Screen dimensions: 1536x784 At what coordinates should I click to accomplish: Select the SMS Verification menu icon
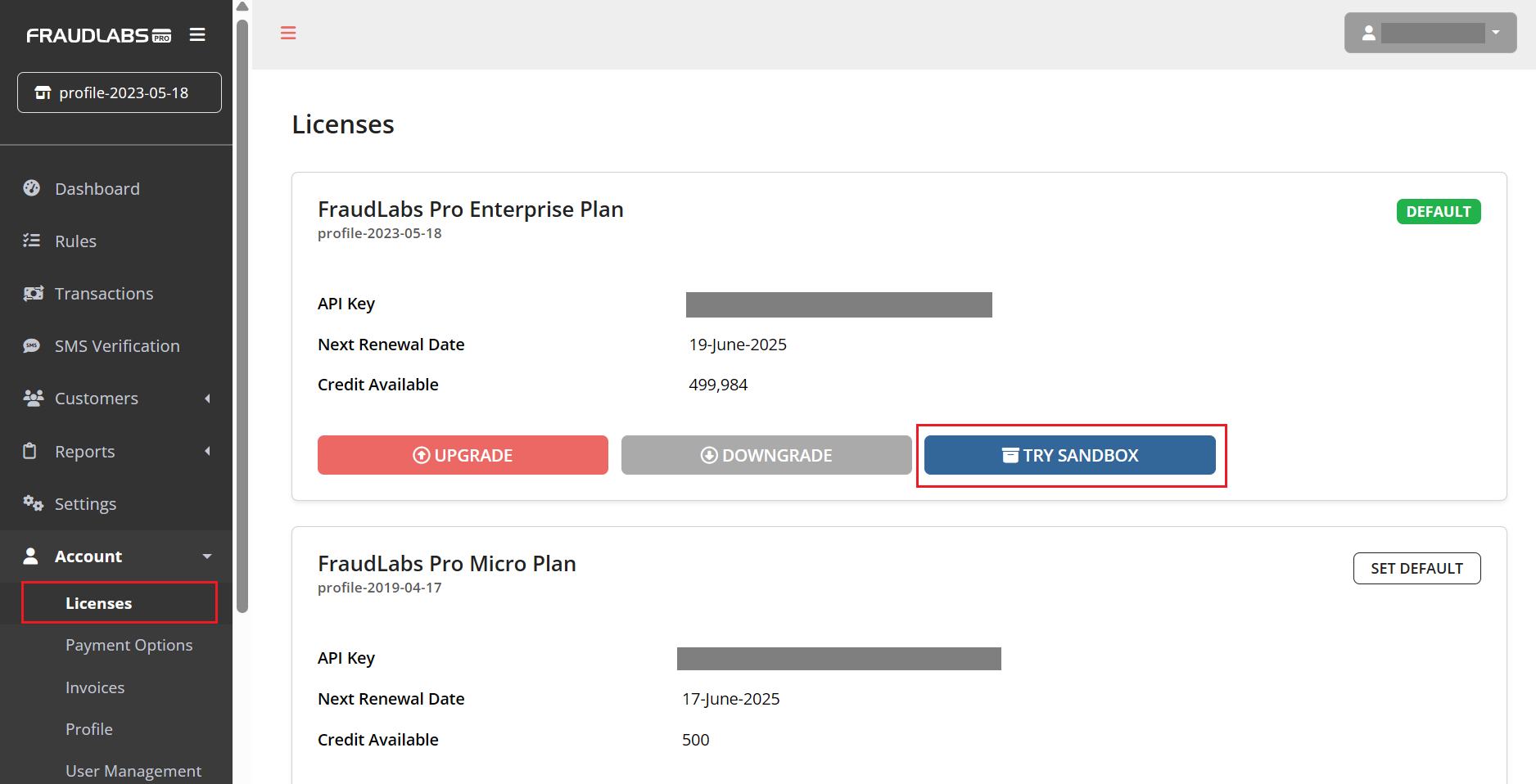(31, 345)
